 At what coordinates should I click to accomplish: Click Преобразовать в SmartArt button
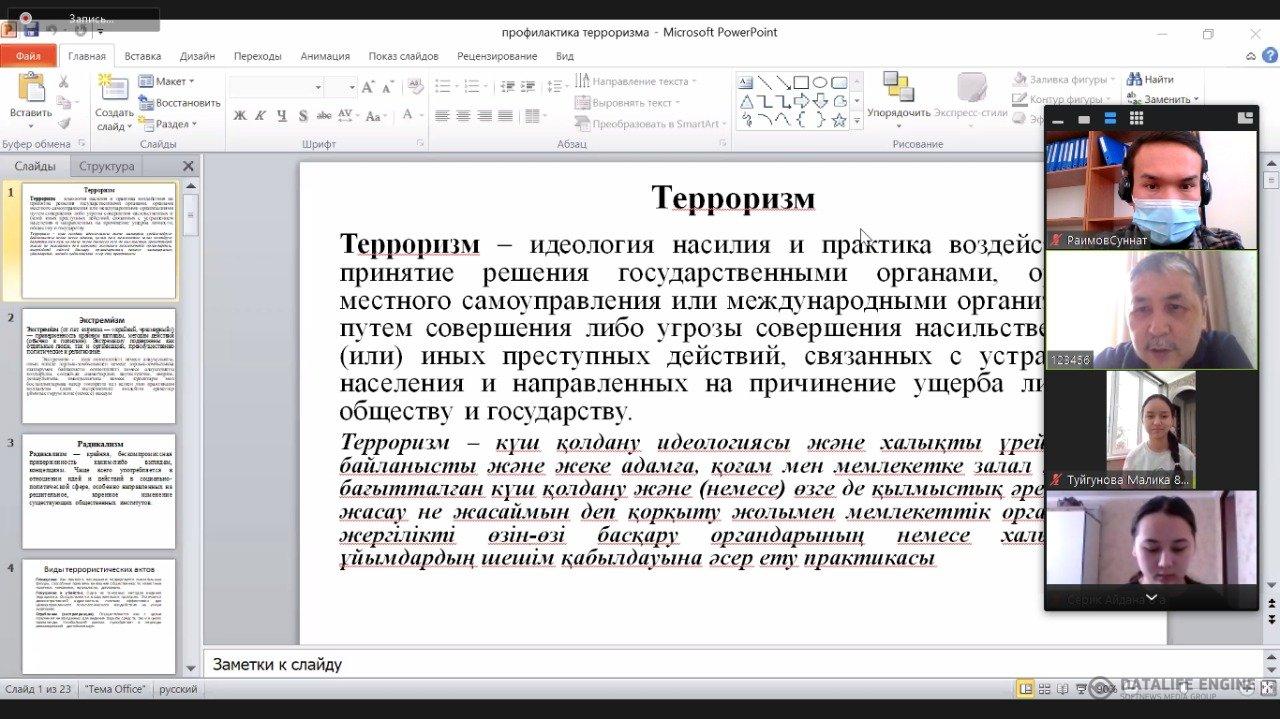648,124
